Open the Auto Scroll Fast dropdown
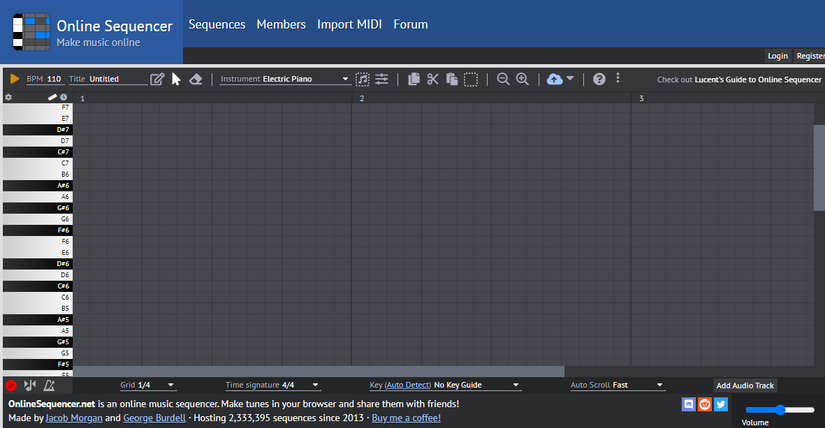This screenshot has width=825, height=428. click(x=617, y=385)
